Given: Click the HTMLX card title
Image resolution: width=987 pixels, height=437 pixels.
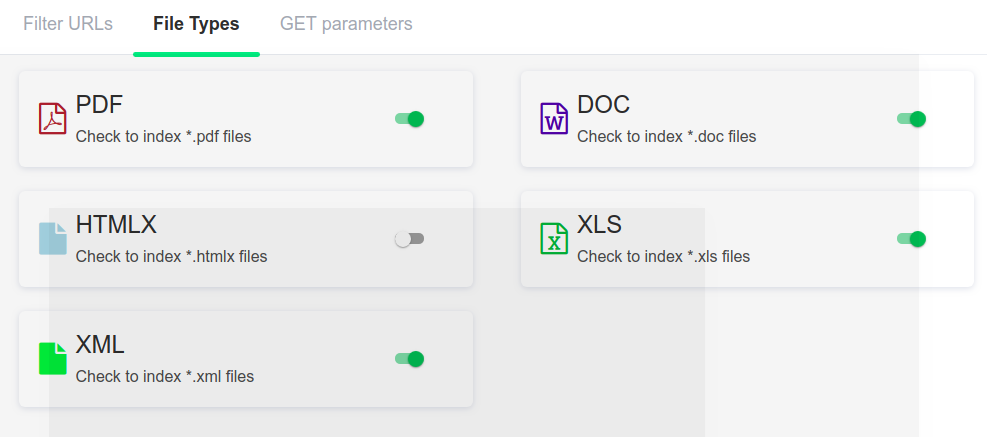Looking at the screenshot, I should [x=116, y=225].
